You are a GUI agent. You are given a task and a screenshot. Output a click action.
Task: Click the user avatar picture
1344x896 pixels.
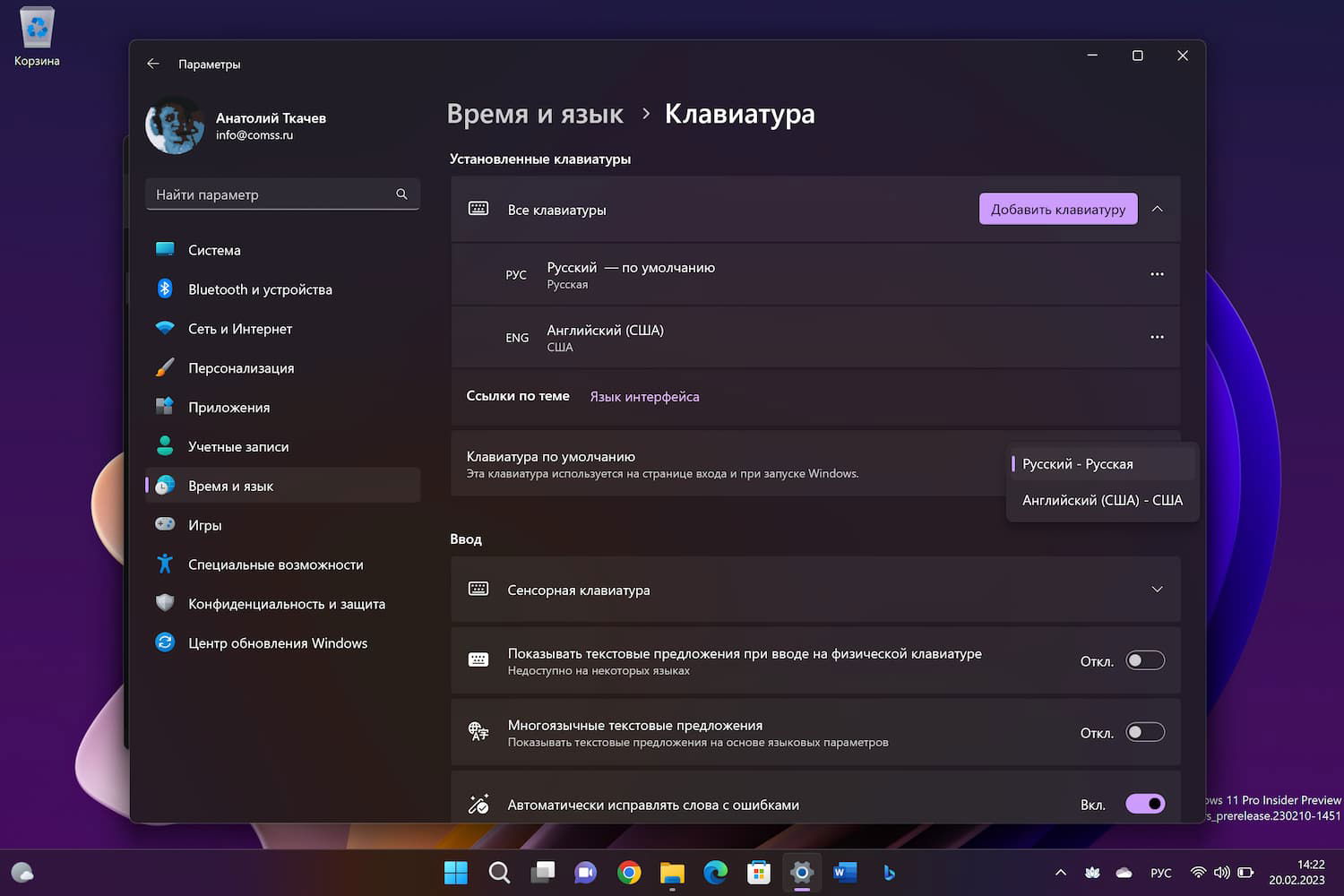coord(175,125)
